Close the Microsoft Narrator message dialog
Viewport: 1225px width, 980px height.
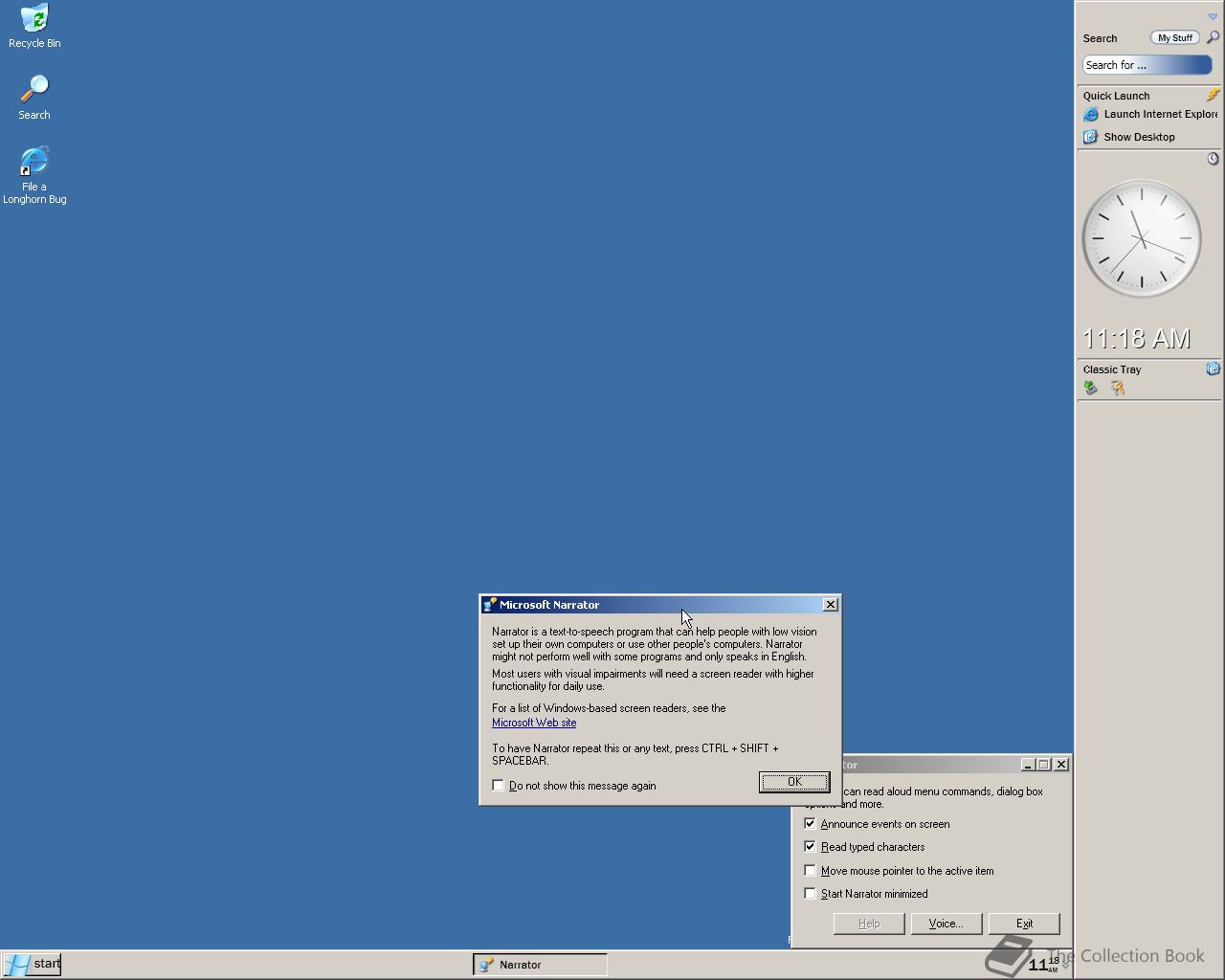[831, 605]
